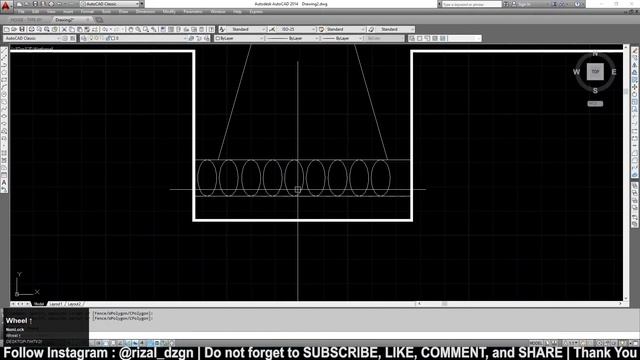640x360 pixels.
Task: Open the Express menu
Action: (256, 12)
